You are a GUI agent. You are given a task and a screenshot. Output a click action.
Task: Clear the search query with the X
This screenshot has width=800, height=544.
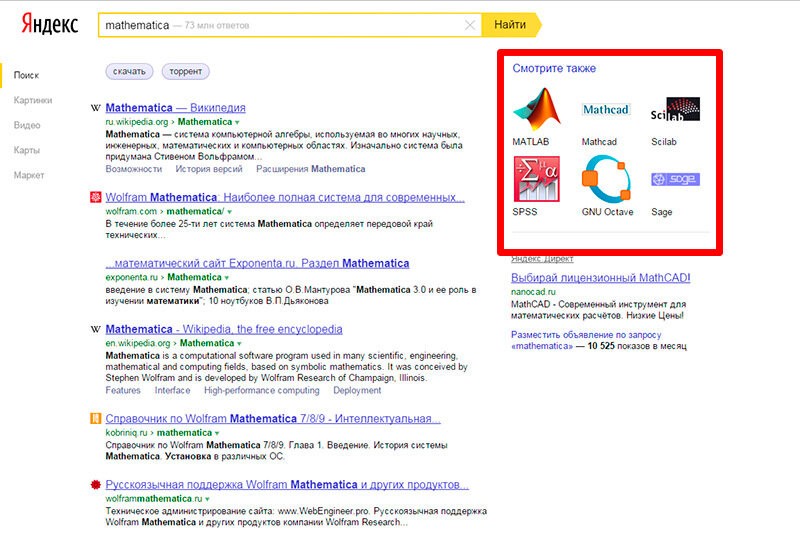pos(470,25)
